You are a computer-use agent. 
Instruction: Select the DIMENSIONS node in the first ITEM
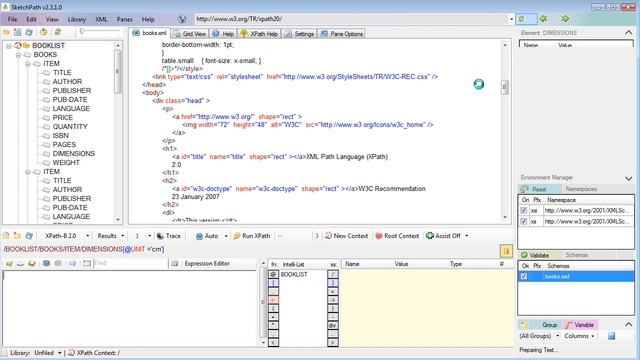coord(73,153)
